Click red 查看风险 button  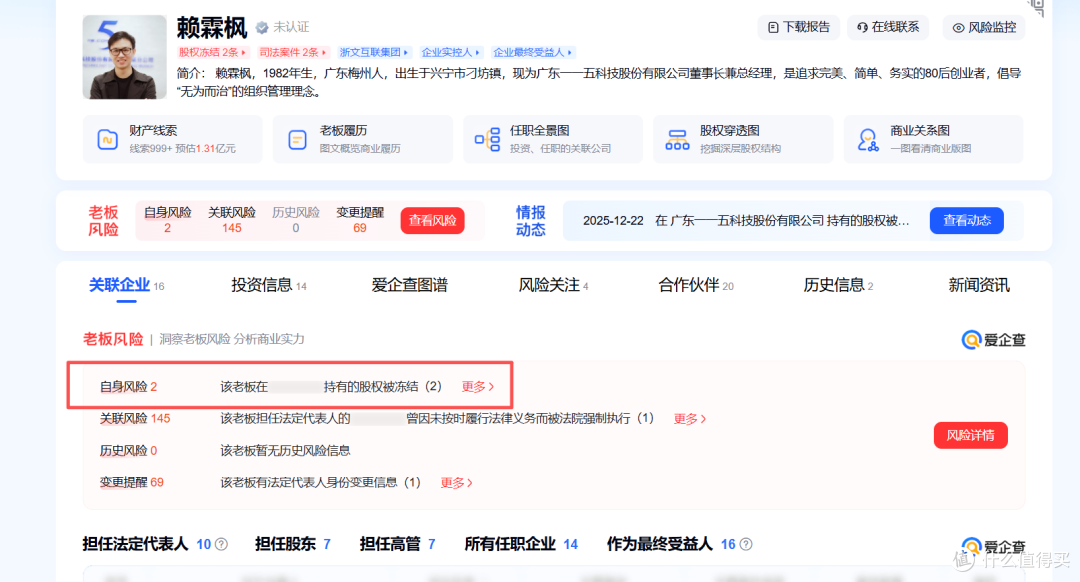click(x=433, y=220)
